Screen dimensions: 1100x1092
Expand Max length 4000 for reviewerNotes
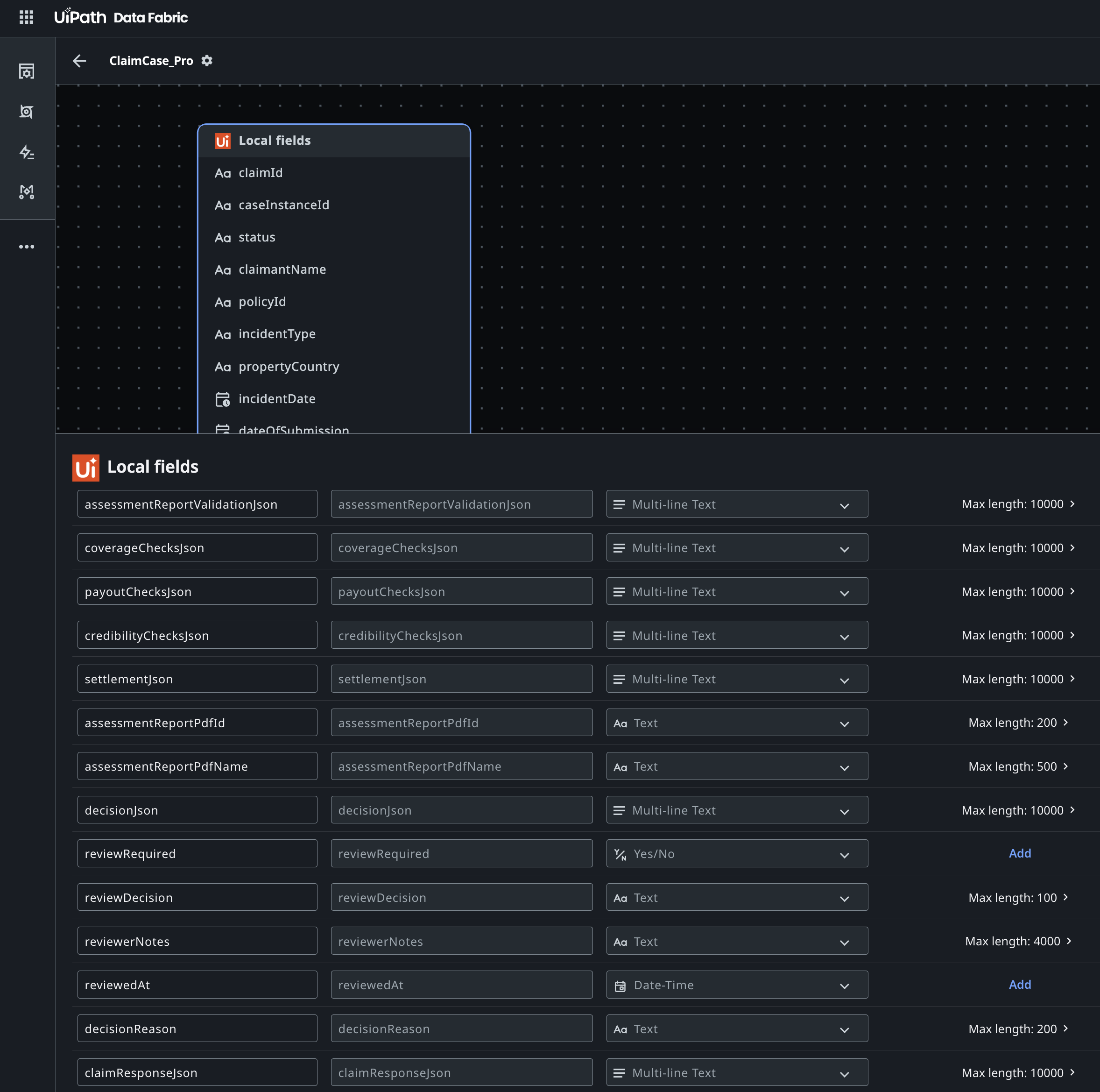(x=1019, y=941)
